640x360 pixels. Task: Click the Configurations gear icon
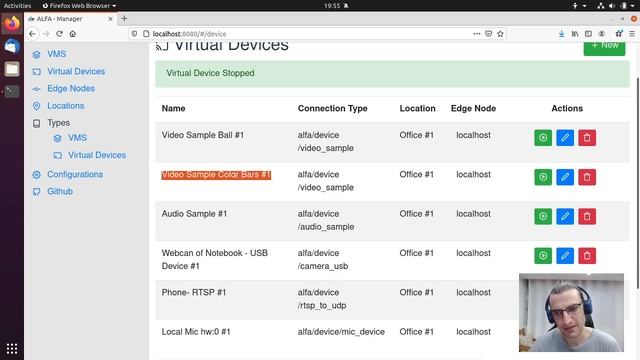[x=36, y=174]
